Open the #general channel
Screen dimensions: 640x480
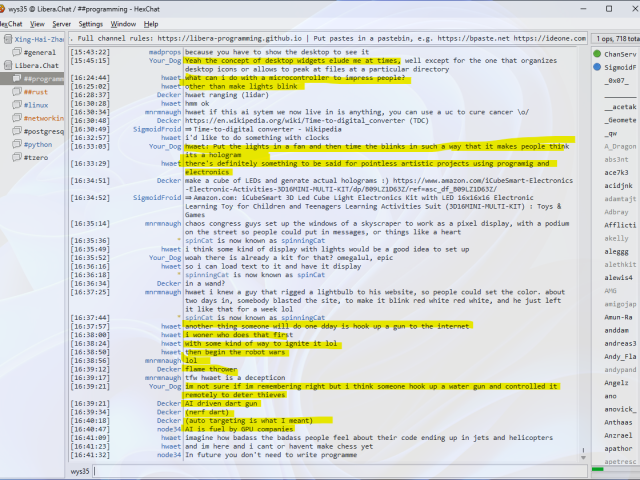coord(40,52)
